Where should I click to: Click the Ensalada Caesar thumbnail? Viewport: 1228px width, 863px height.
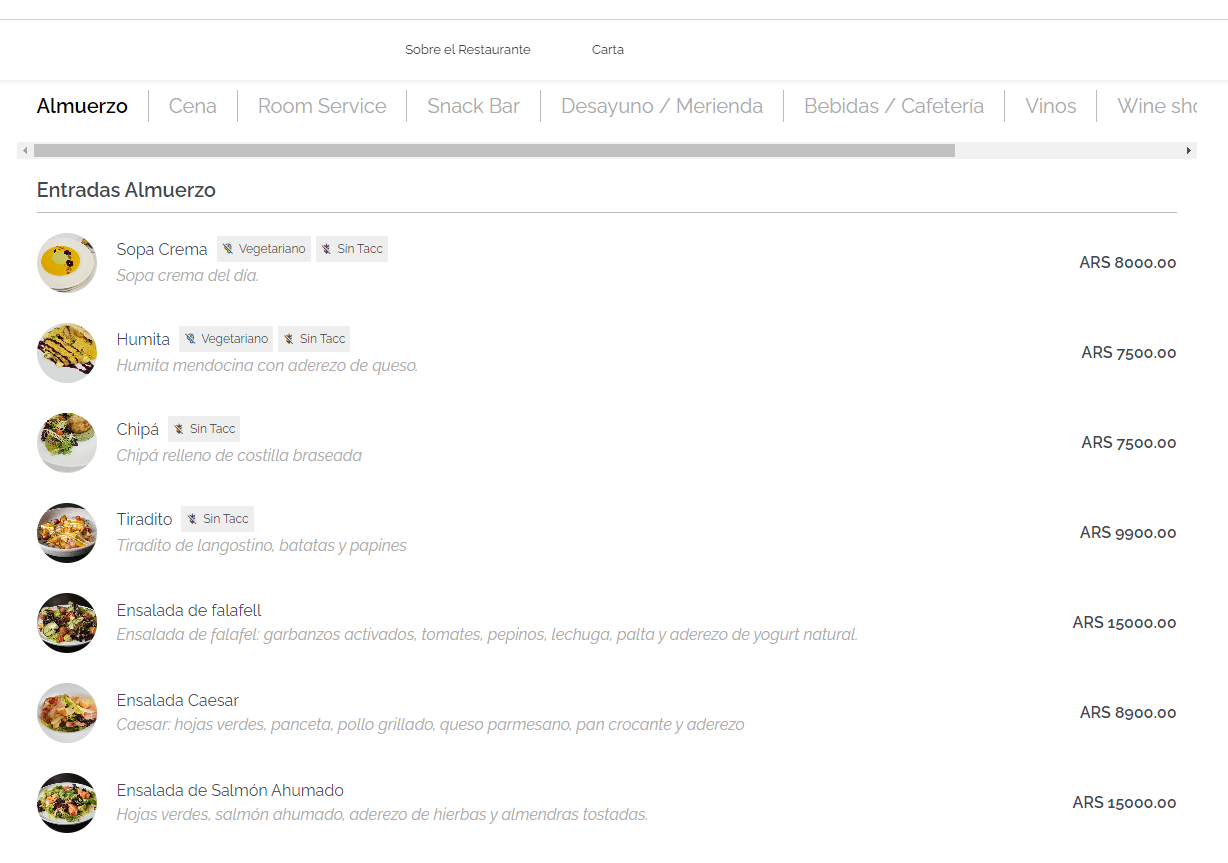point(67,713)
